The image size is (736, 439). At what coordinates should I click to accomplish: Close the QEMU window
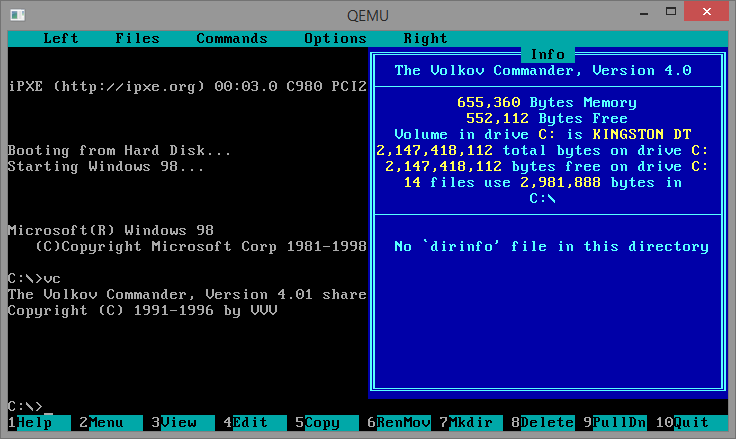pyautogui.click(x=706, y=12)
